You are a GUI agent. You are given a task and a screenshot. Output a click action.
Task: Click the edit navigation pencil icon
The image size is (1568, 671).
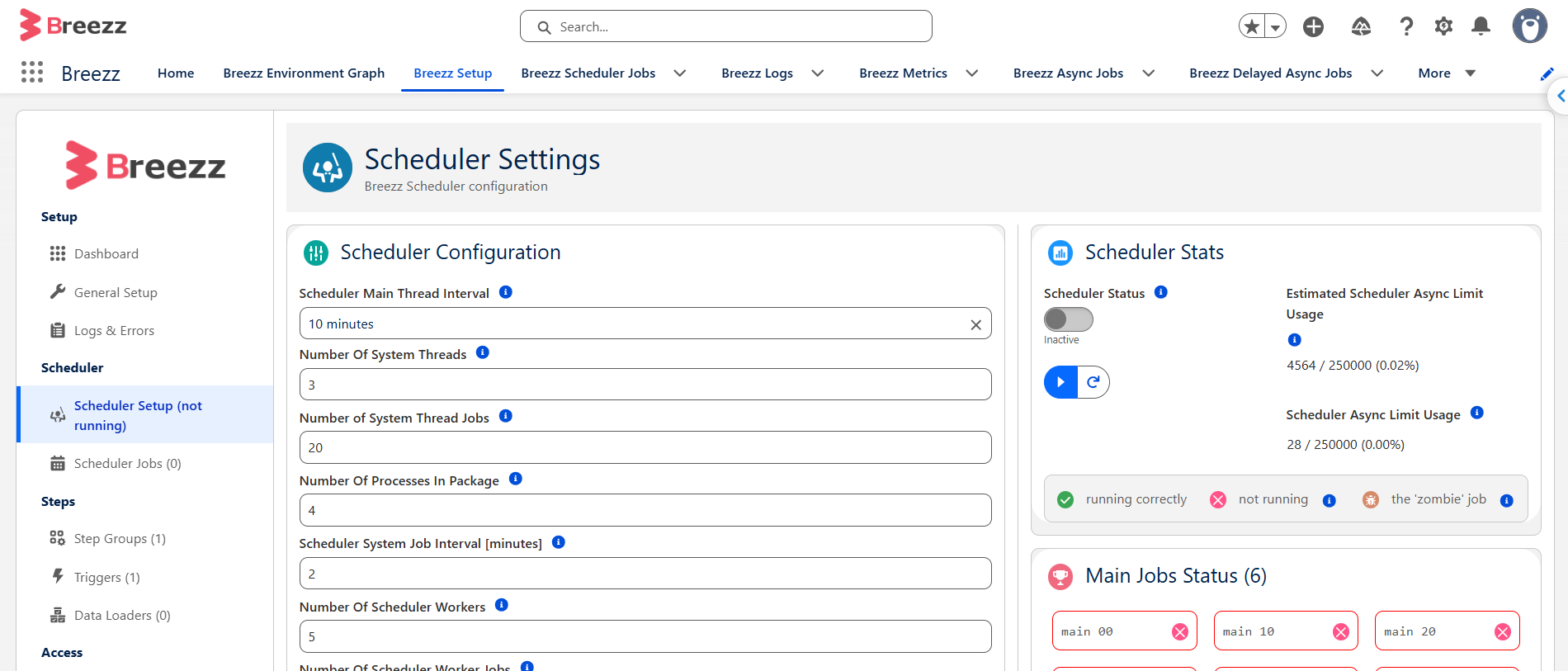tap(1547, 73)
